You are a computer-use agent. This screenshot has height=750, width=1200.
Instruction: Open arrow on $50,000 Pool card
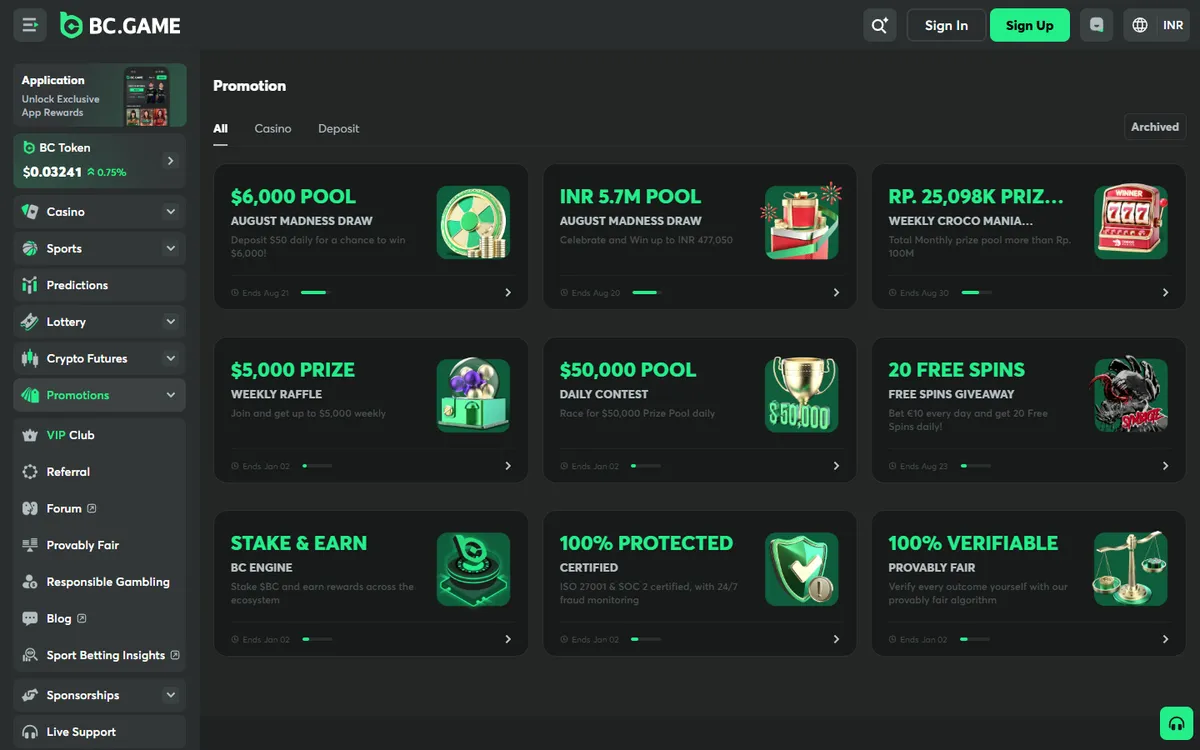tap(837, 466)
